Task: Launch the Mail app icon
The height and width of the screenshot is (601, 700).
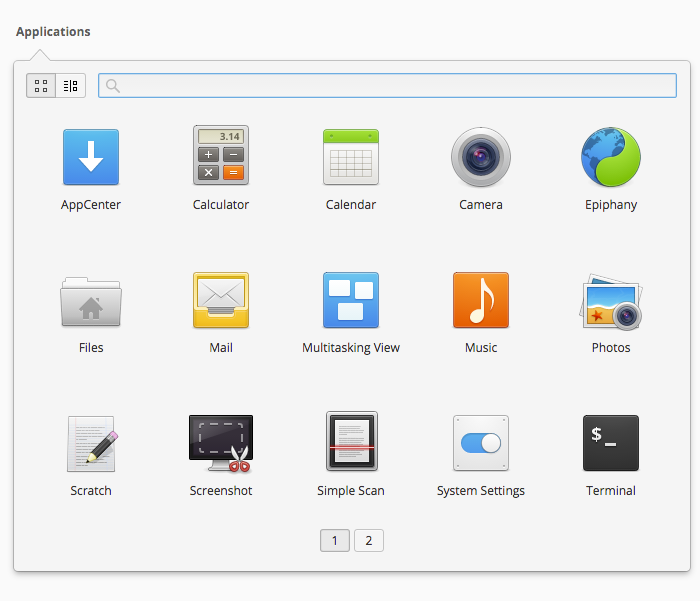Action: pos(221,300)
